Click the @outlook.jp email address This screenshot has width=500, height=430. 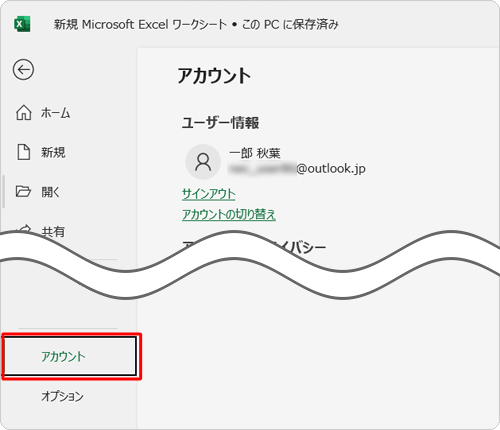tap(297, 169)
